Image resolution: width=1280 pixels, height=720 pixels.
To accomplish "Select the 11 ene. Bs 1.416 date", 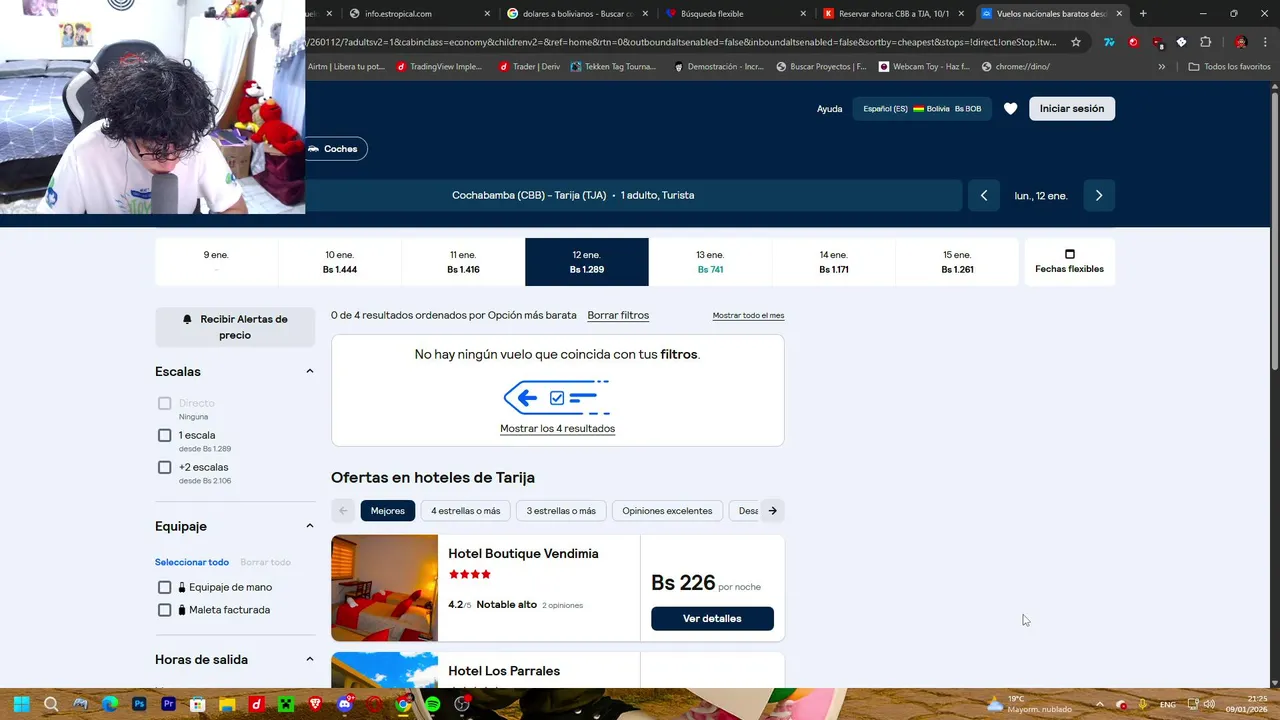I will point(463,262).
